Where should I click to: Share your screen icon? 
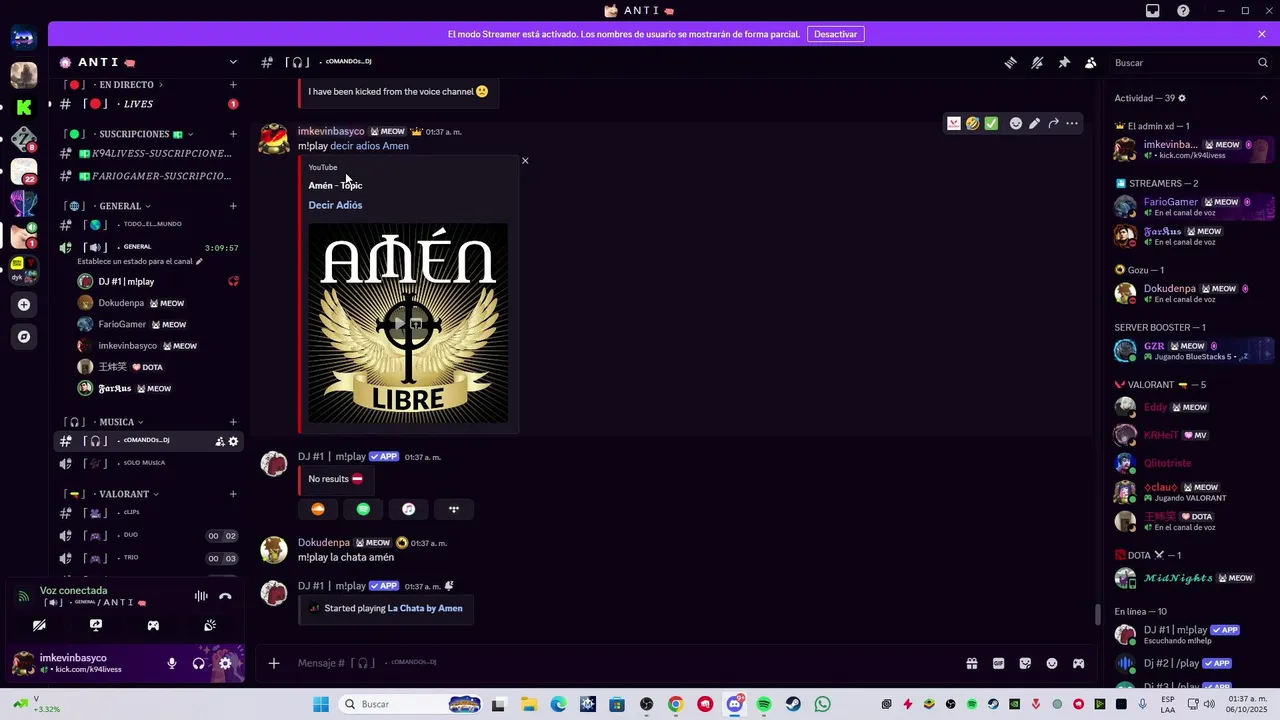coord(96,625)
